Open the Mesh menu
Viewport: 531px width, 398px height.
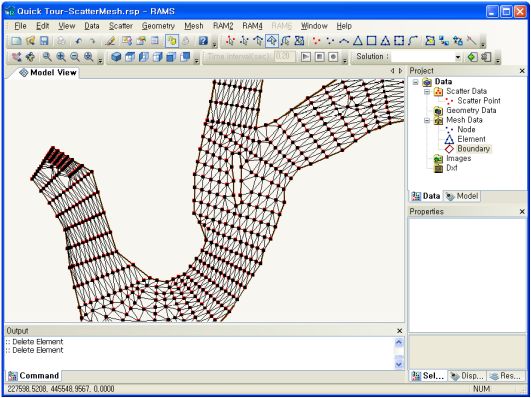[194, 26]
